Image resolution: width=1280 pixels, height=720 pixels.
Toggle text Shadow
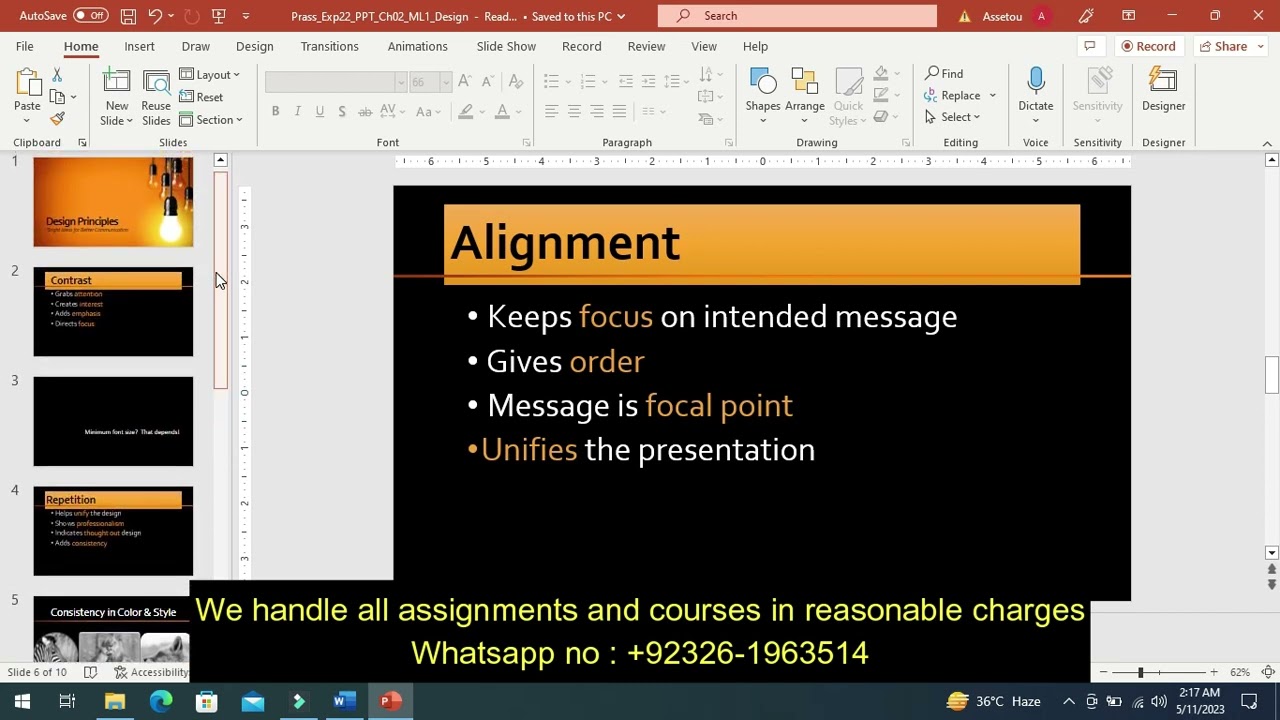[341, 111]
